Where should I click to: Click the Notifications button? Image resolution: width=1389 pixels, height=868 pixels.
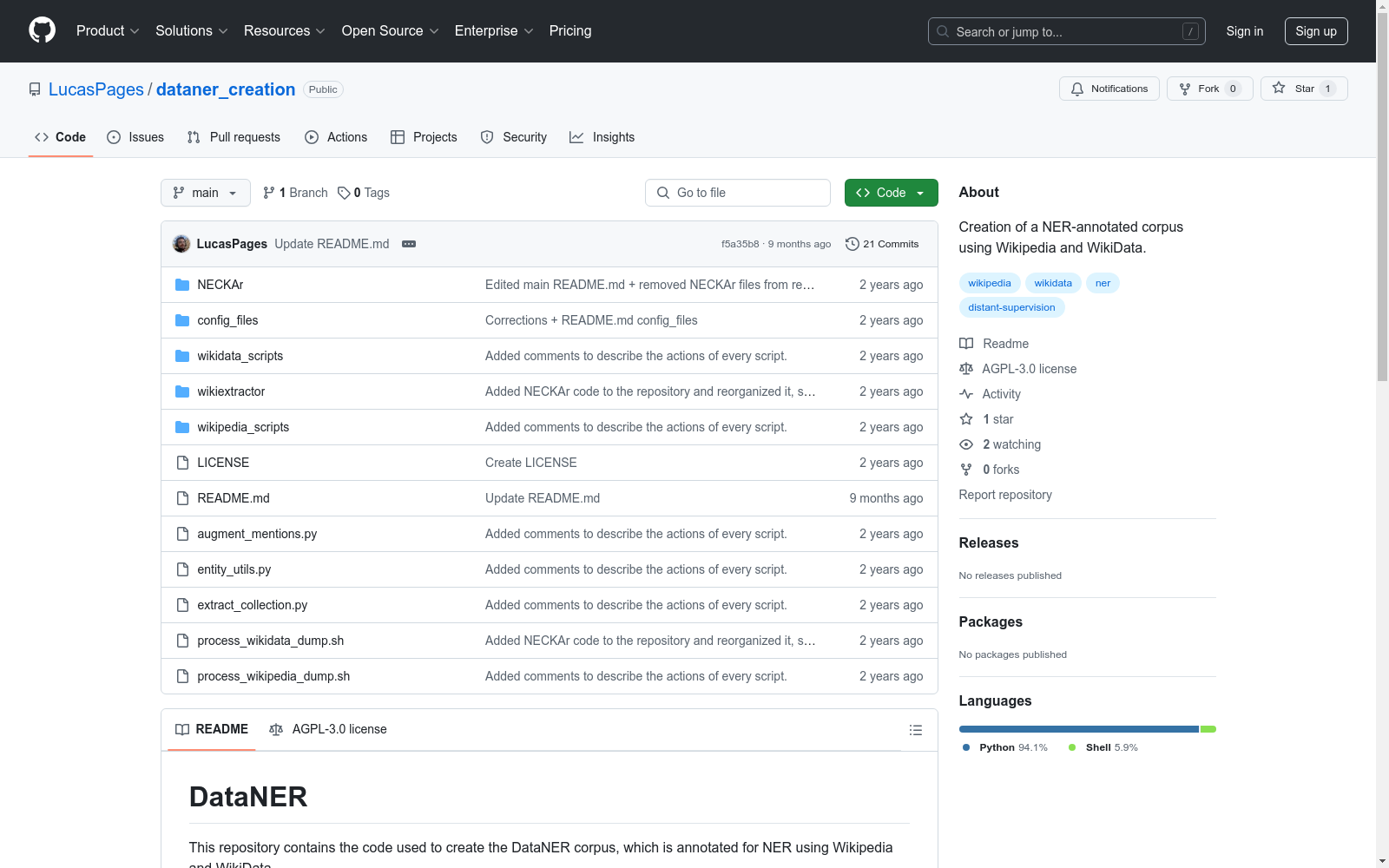pos(1109,89)
